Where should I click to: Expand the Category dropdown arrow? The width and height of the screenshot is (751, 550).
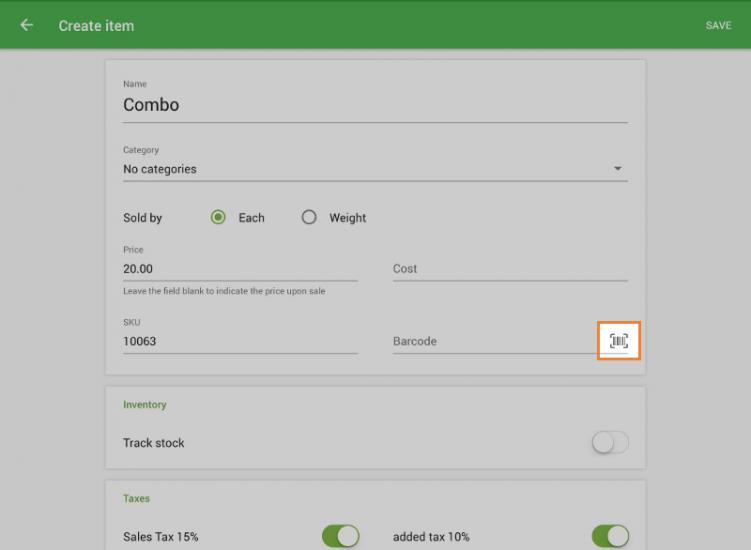pos(618,169)
